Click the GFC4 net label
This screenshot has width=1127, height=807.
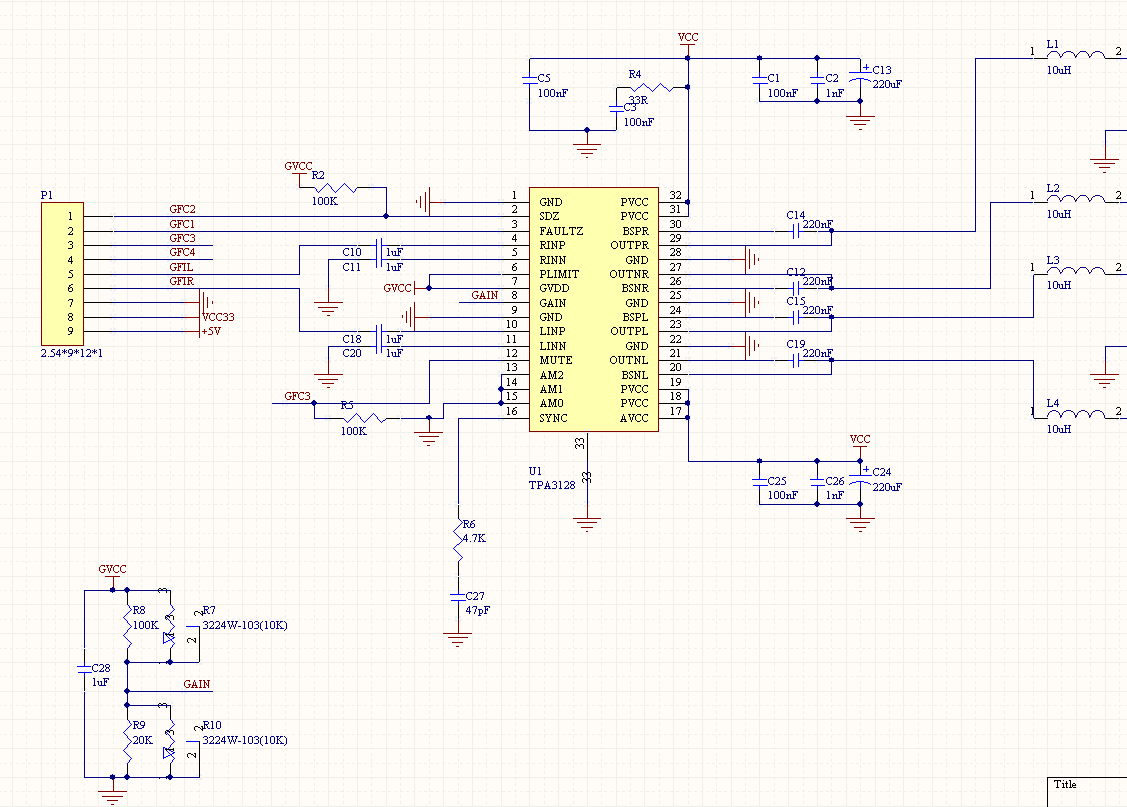pyautogui.click(x=183, y=252)
